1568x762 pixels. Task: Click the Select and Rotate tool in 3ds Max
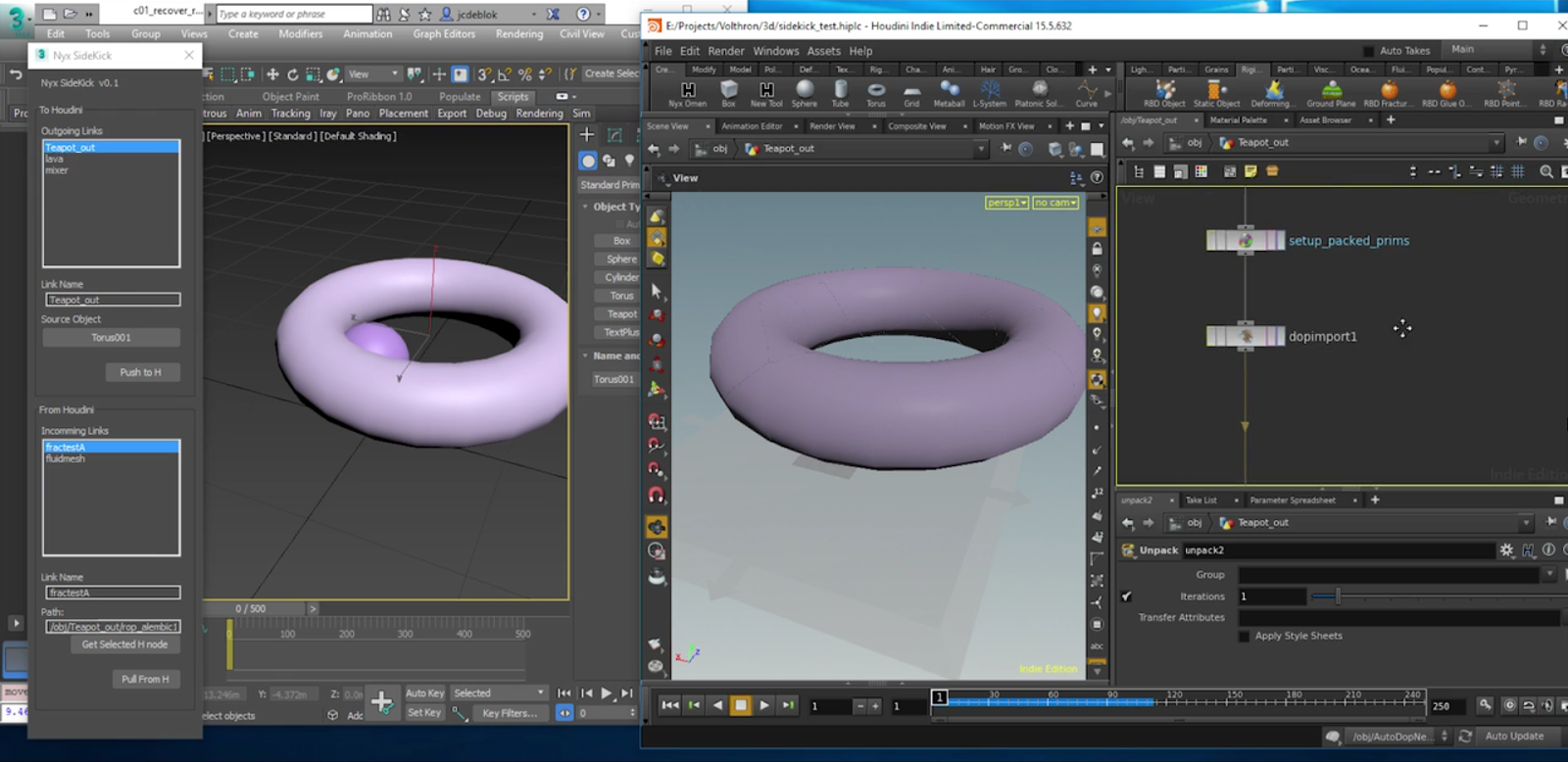[293, 74]
